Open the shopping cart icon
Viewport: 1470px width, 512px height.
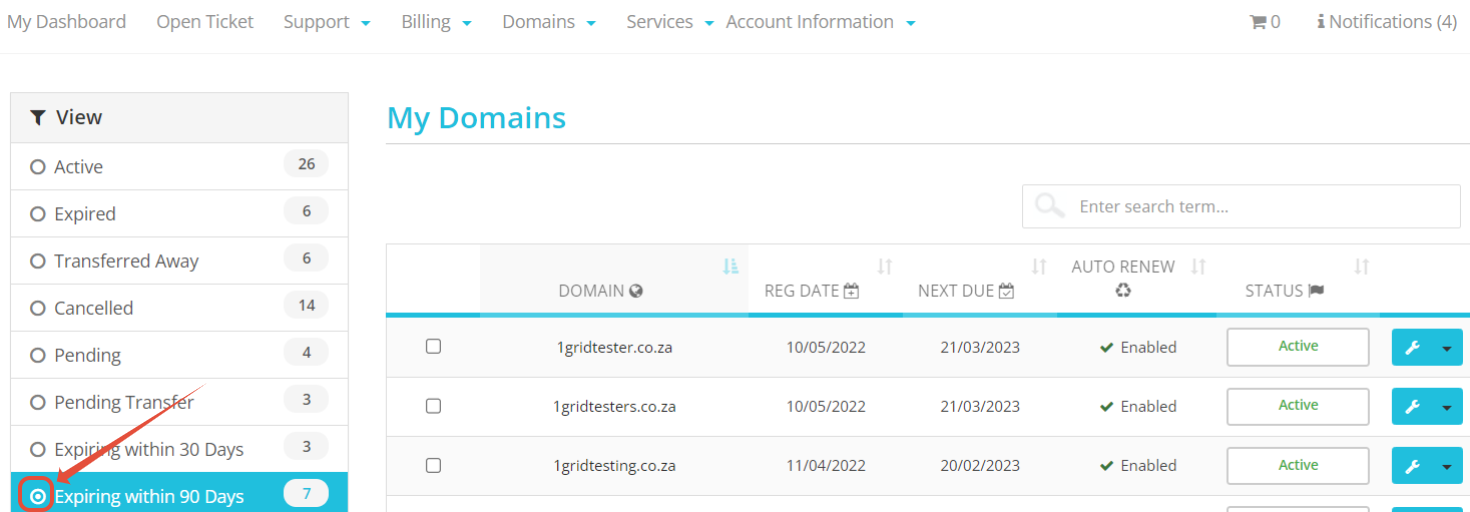pyautogui.click(x=1258, y=21)
